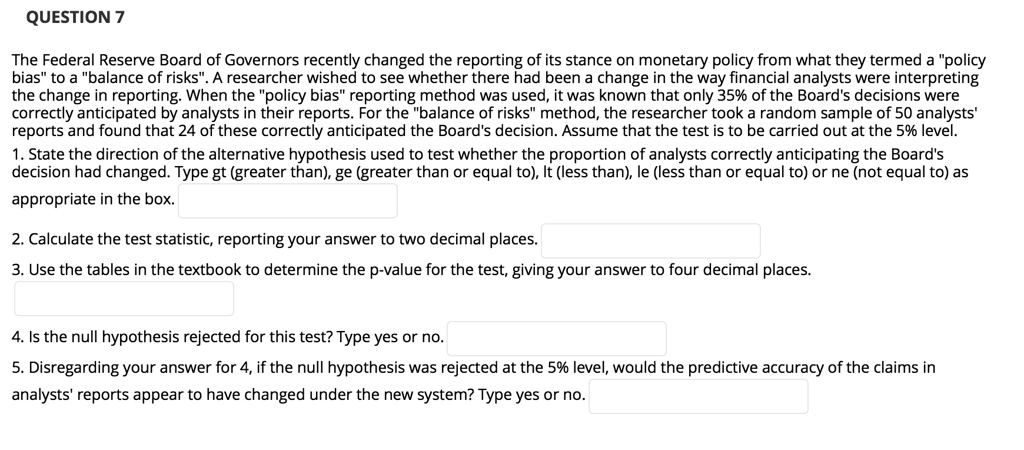Click the null hypothesis rejected answer box
1024x450 pixels.
pos(557,338)
